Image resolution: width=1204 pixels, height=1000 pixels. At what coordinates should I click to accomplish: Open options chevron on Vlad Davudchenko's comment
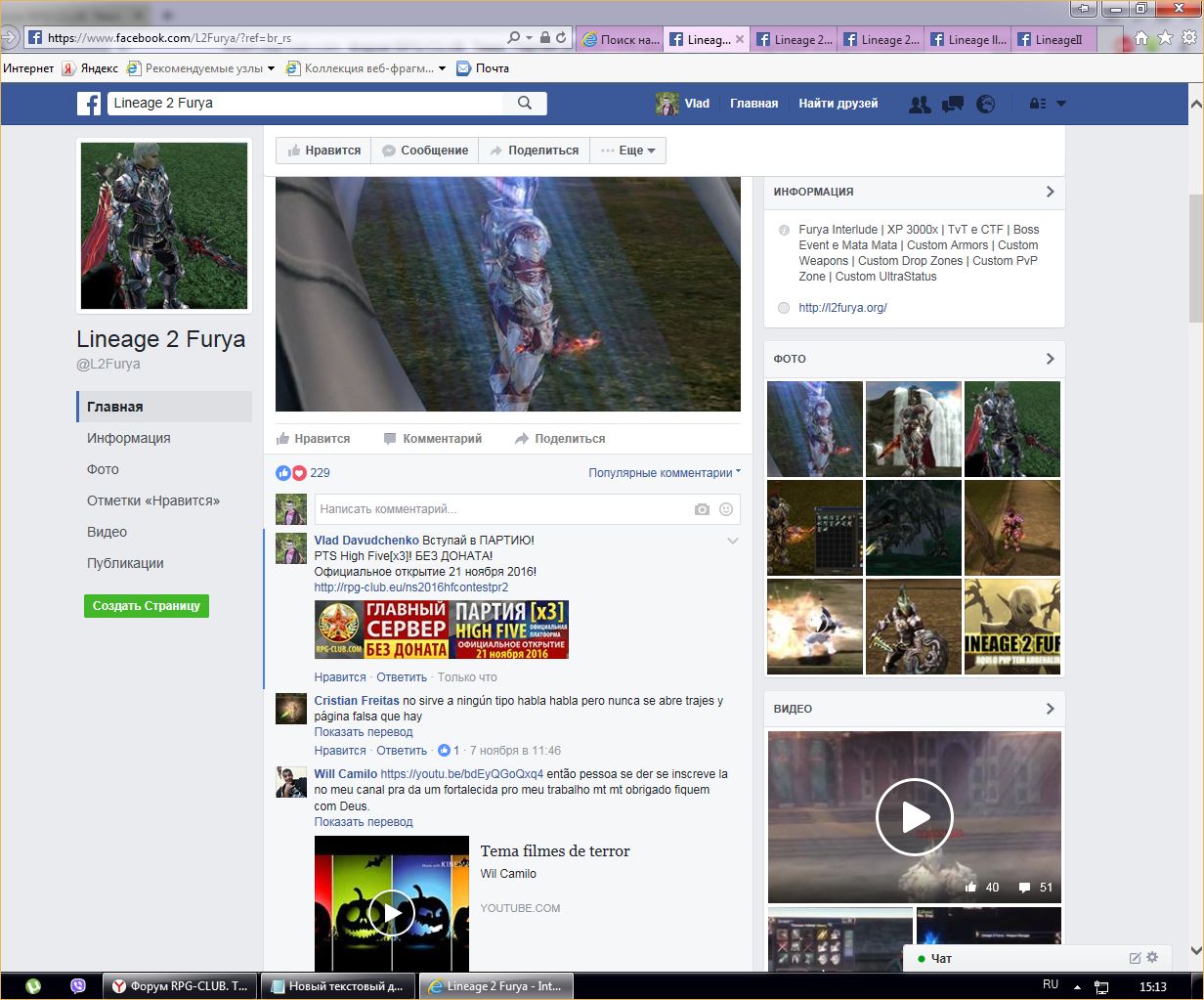coord(733,541)
